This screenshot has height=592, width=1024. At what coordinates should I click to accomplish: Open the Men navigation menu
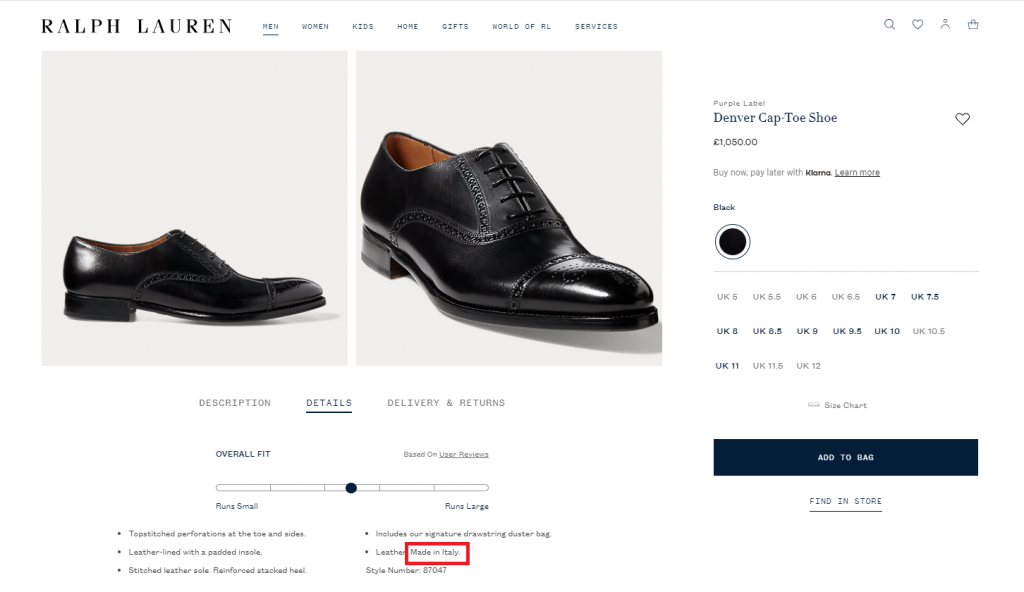click(x=270, y=27)
